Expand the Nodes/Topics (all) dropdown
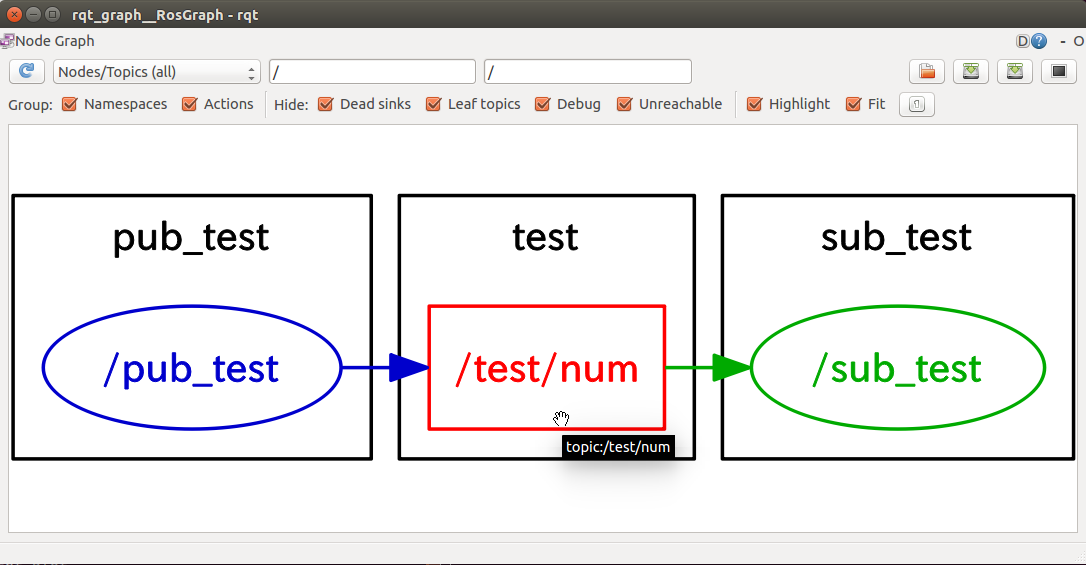This screenshot has height=565, width=1086. click(156, 72)
